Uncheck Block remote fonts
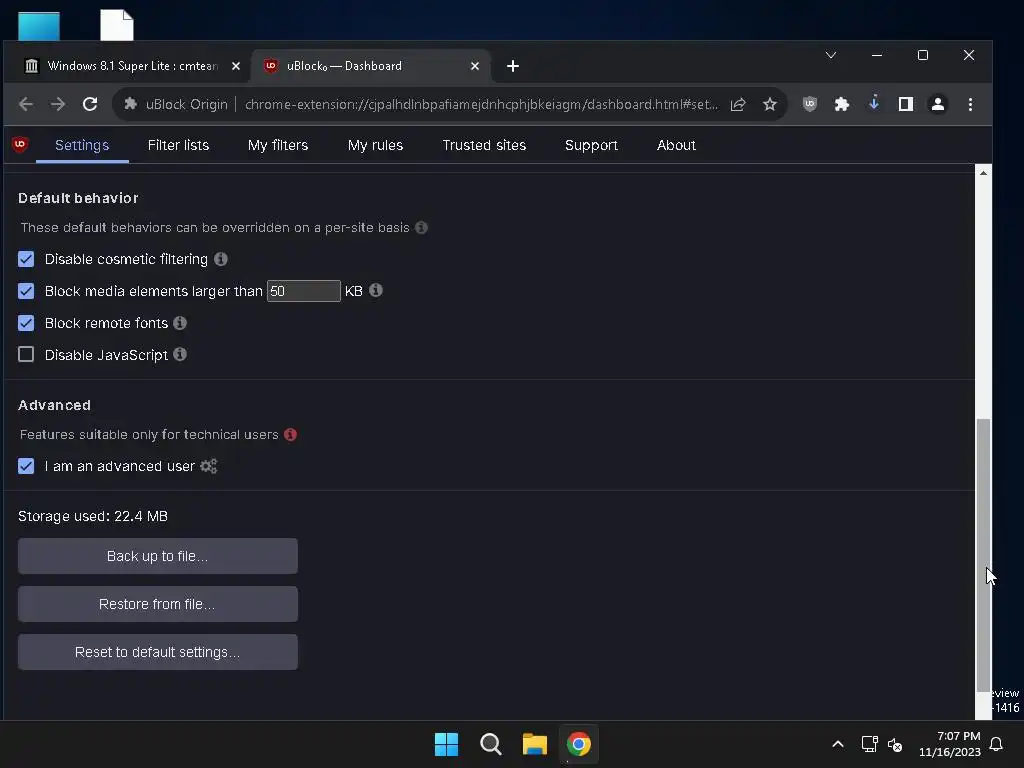The height and width of the screenshot is (768, 1024). click(x=26, y=323)
